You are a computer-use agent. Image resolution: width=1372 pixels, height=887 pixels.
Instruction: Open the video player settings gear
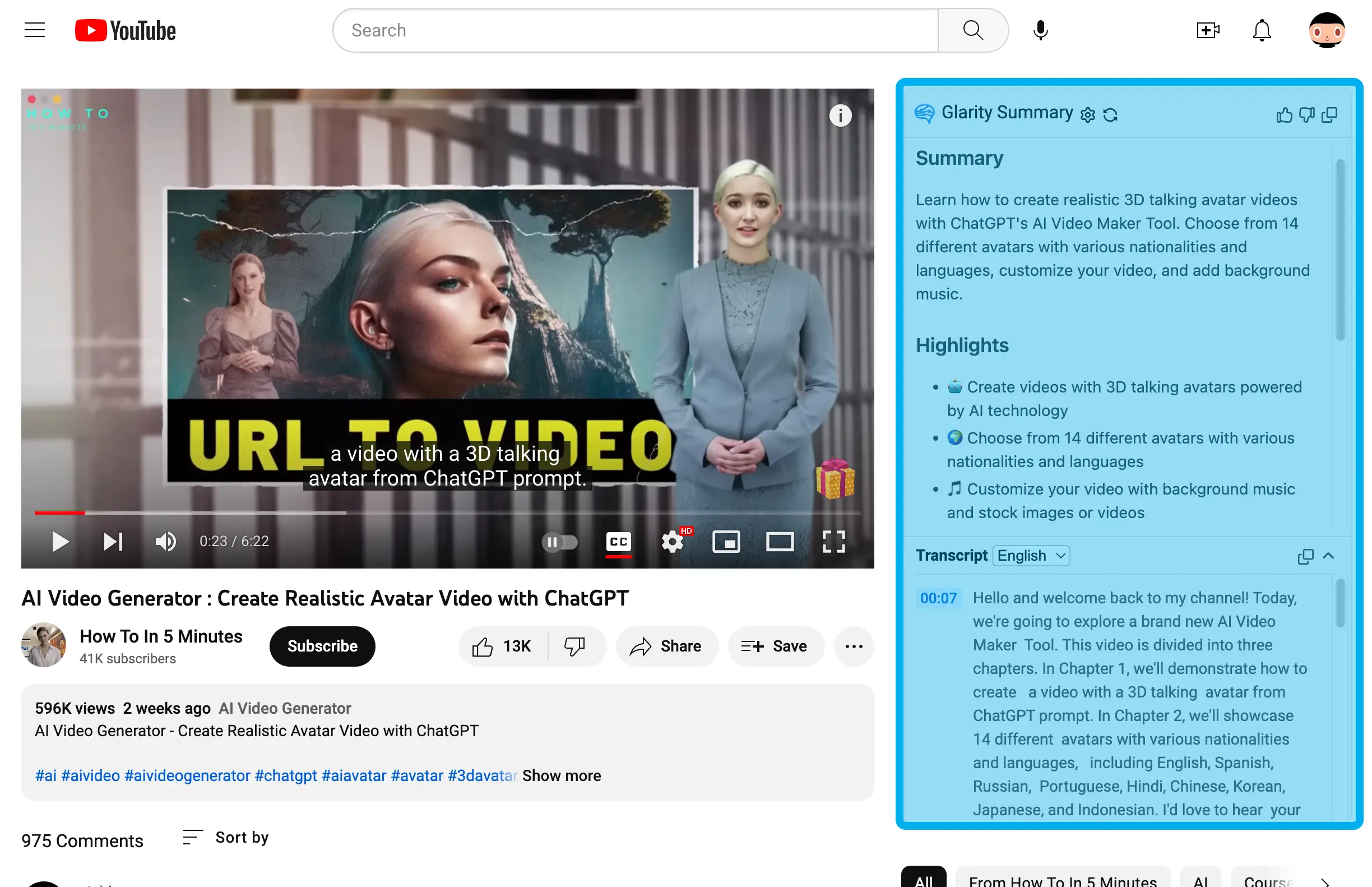673,542
